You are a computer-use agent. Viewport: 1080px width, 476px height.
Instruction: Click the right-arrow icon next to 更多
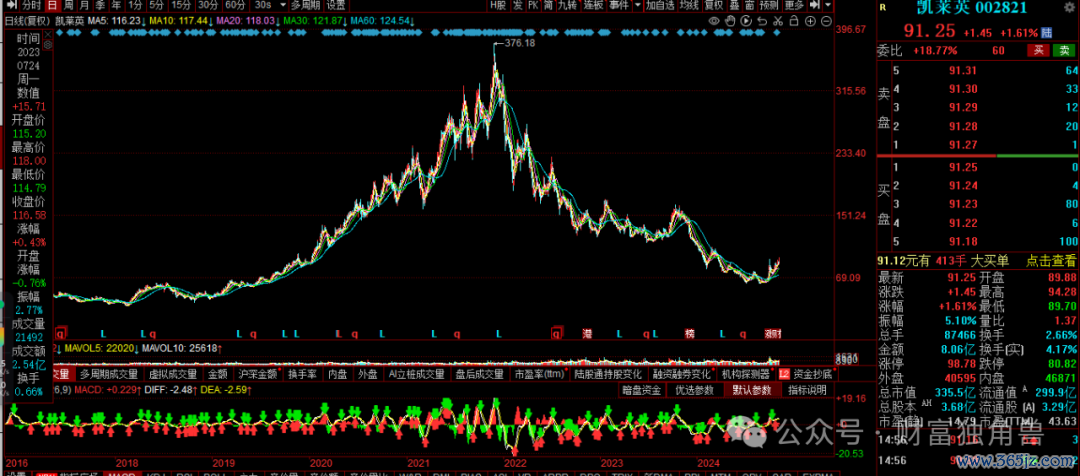coord(813,6)
